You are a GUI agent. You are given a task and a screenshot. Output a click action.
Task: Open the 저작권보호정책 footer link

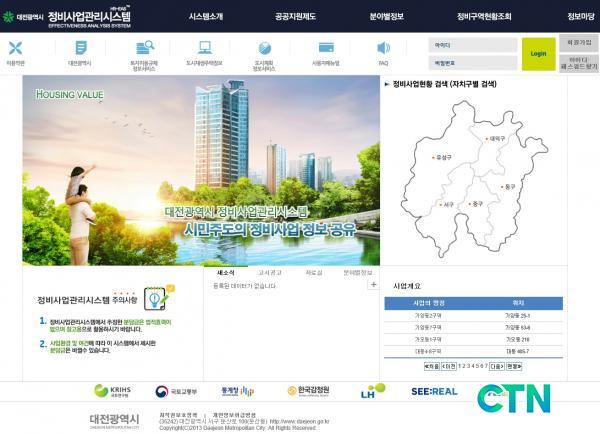coord(179,415)
